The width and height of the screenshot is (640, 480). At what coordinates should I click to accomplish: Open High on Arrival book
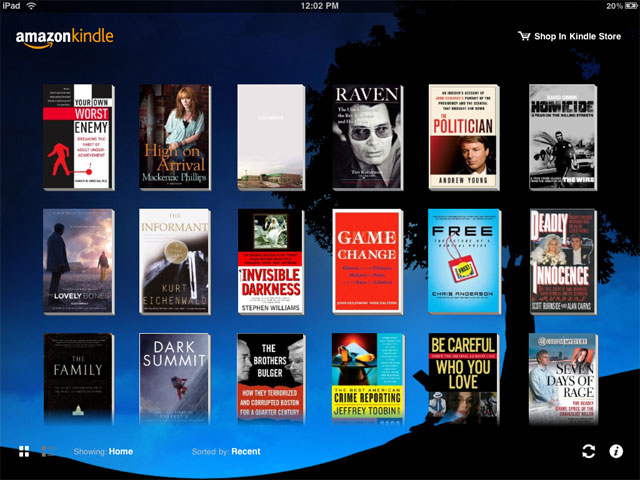point(175,137)
